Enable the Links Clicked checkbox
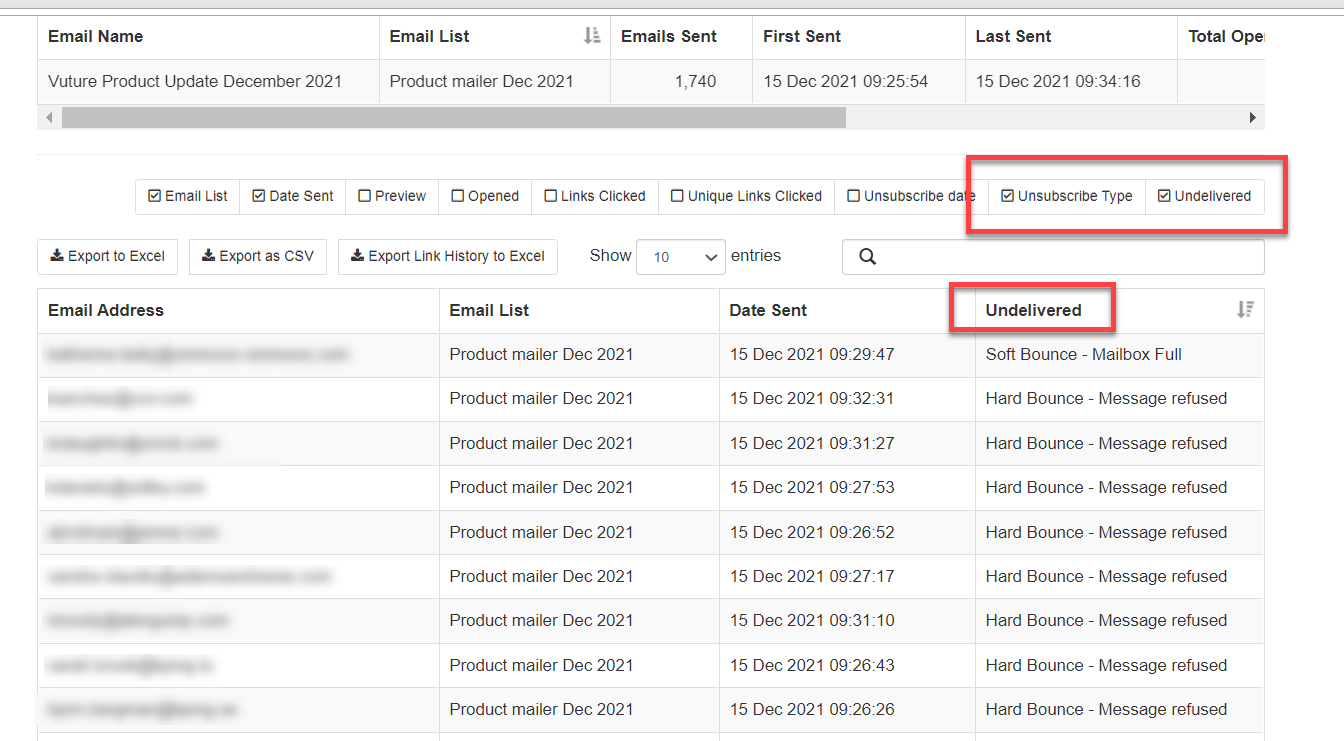 click(x=549, y=196)
